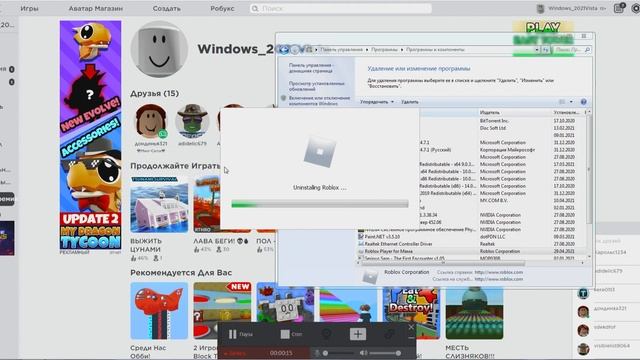Viewport: 640px width, 360px height.
Task: Sort by the "Установле..." column header
Action: tap(568, 112)
